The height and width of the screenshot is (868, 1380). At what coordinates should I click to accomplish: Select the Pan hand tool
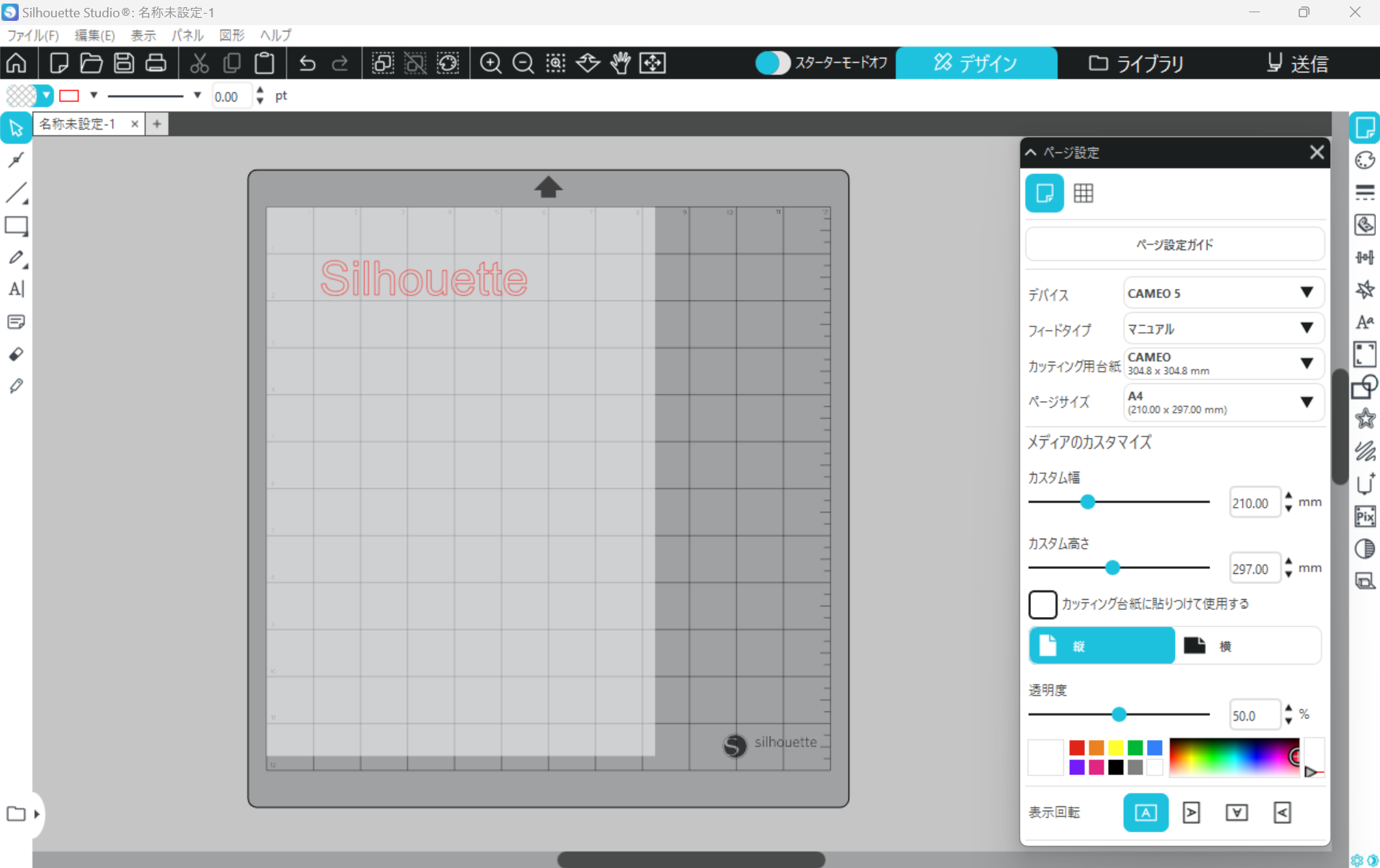tap(620, 63)
